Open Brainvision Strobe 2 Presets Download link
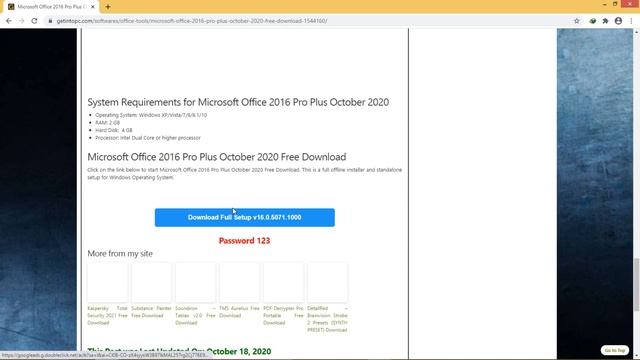640x360 pixels. (327, 319)
